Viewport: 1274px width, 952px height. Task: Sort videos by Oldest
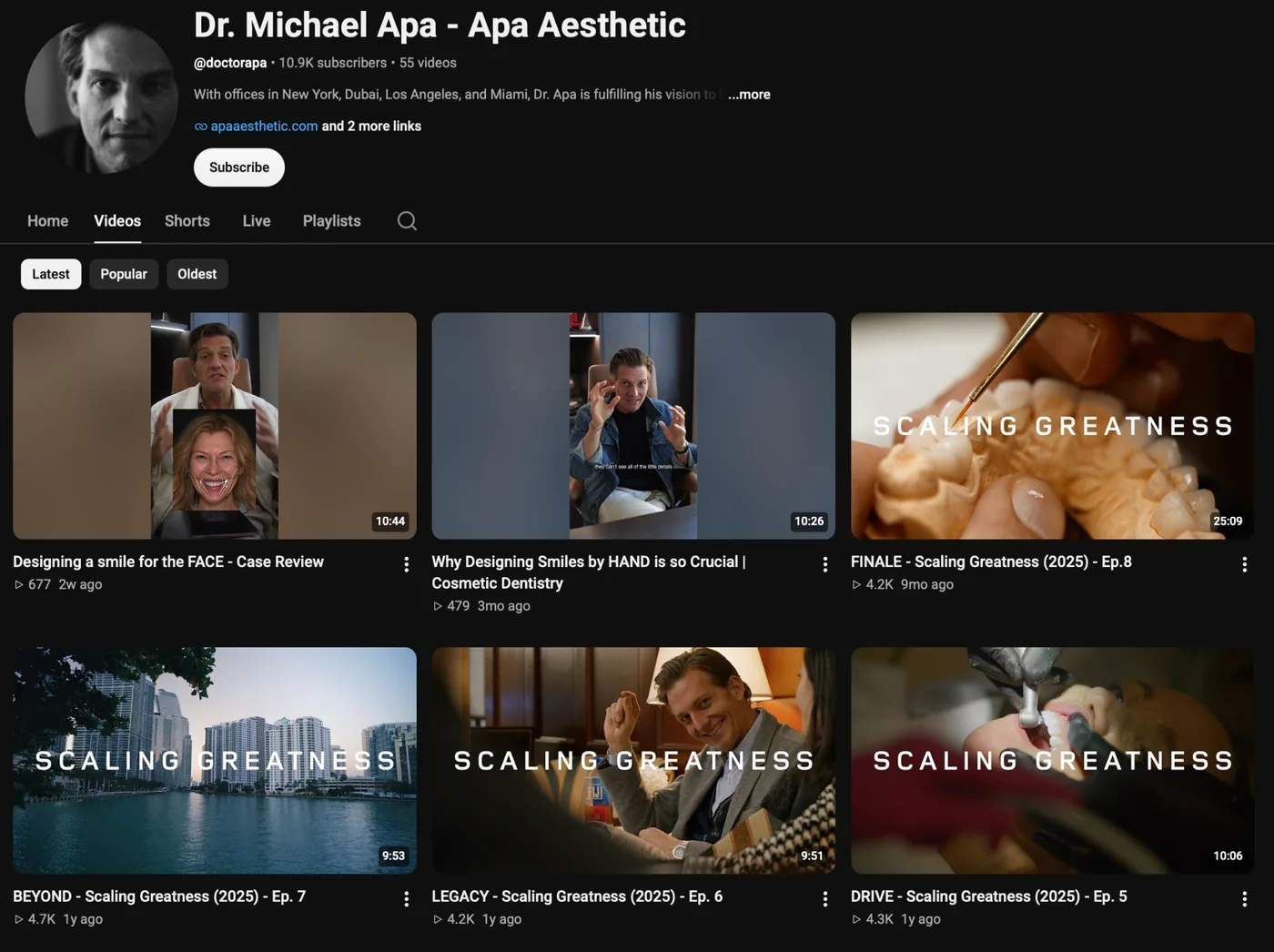click(x=197, y=274)
